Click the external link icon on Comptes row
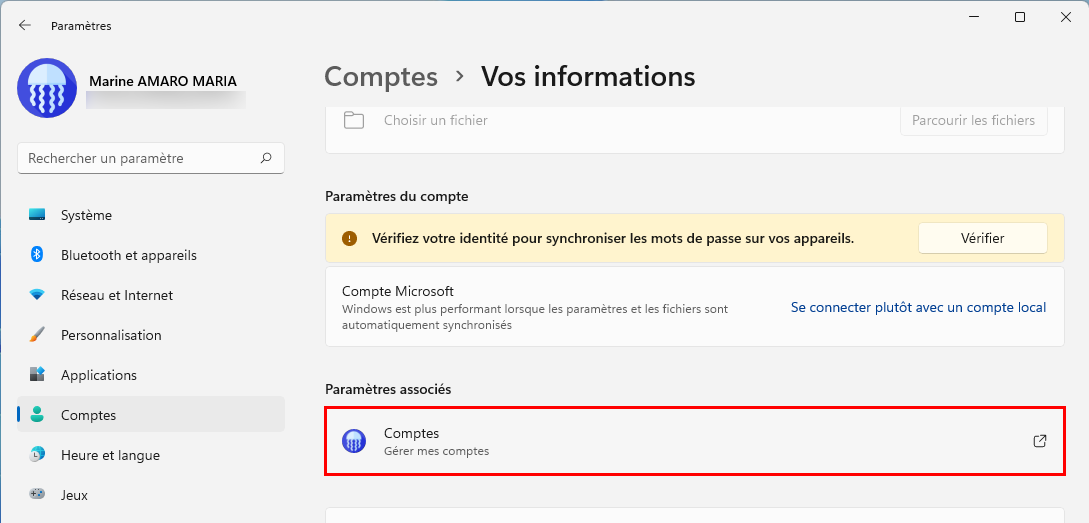This screenshot has width=1089, height=523. pos(1040,441)
